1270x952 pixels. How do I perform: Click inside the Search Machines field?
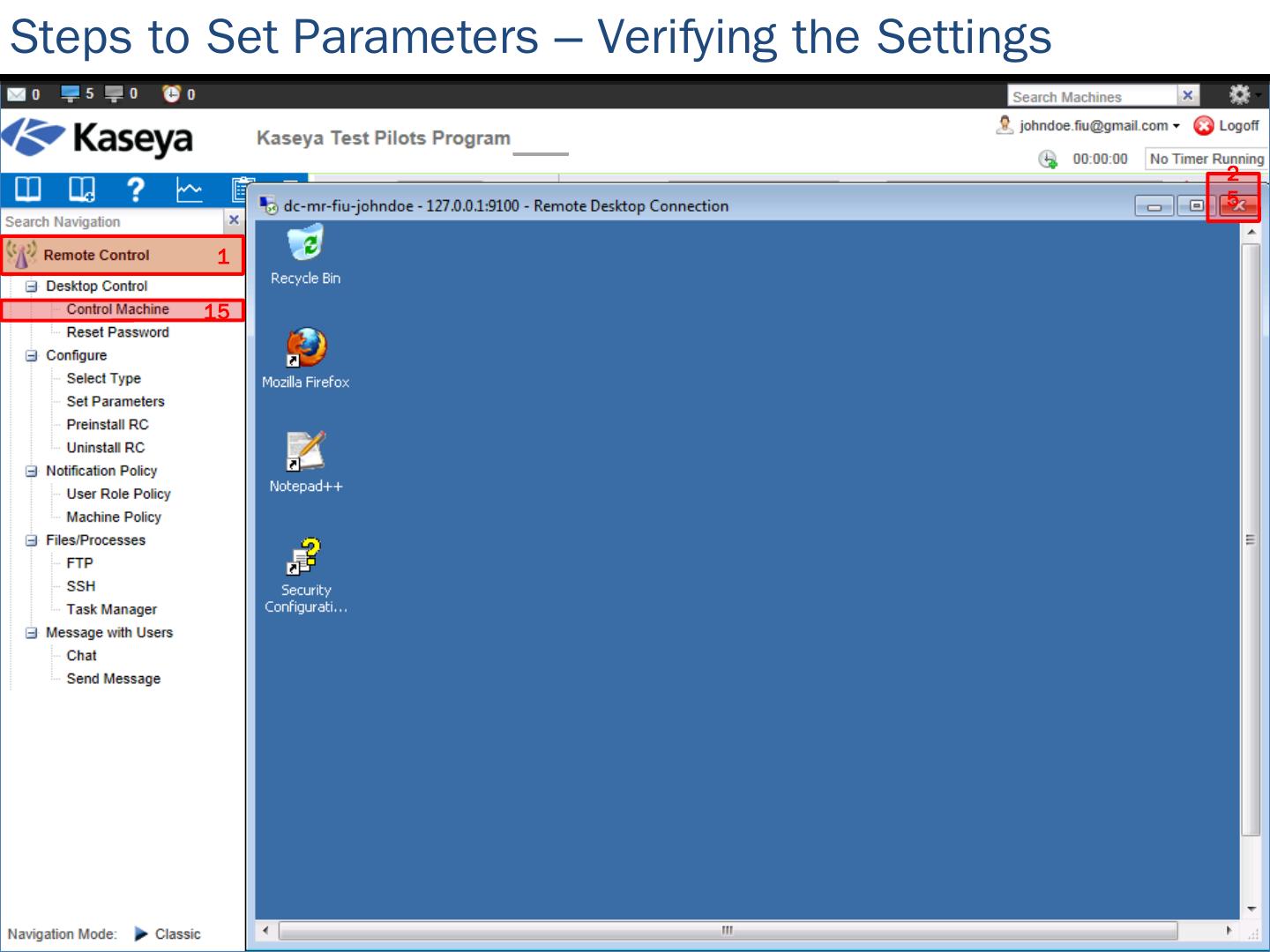click(x=1093, y=96)
